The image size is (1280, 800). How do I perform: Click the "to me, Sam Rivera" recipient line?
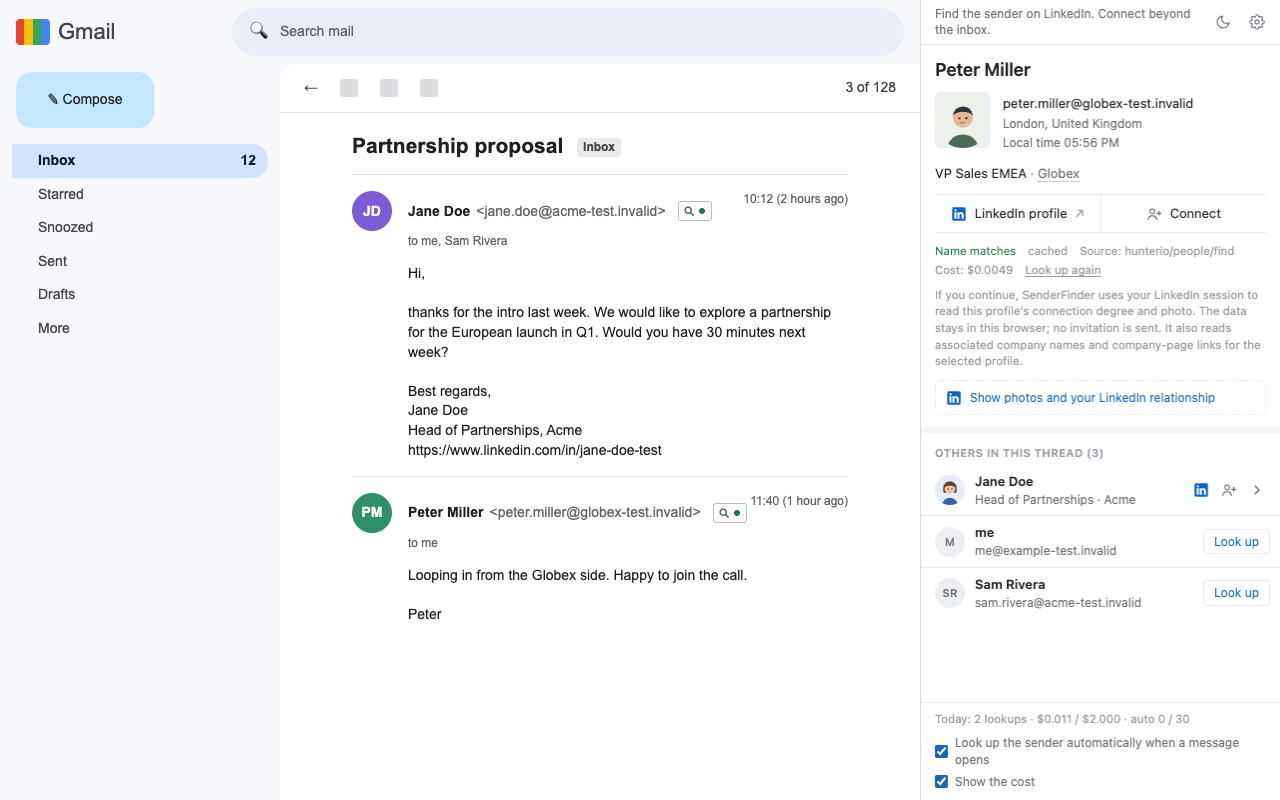coord(457,241)
